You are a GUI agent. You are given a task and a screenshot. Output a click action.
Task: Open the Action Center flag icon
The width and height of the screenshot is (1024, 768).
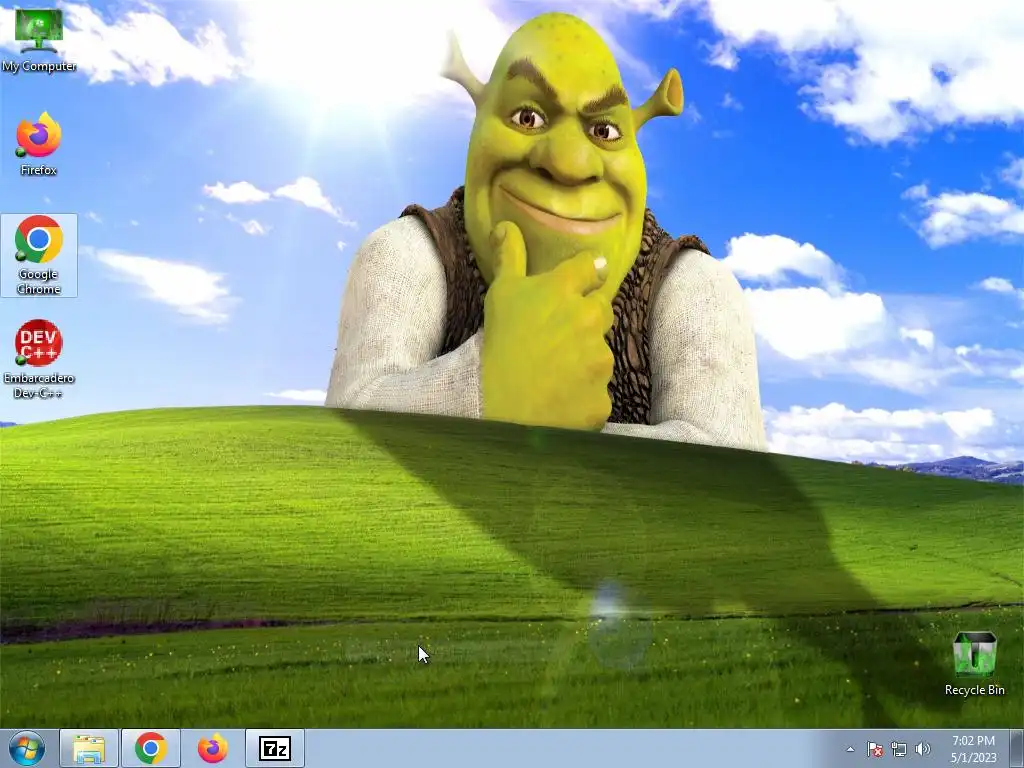pyautogui.click(x=874, y=749)
